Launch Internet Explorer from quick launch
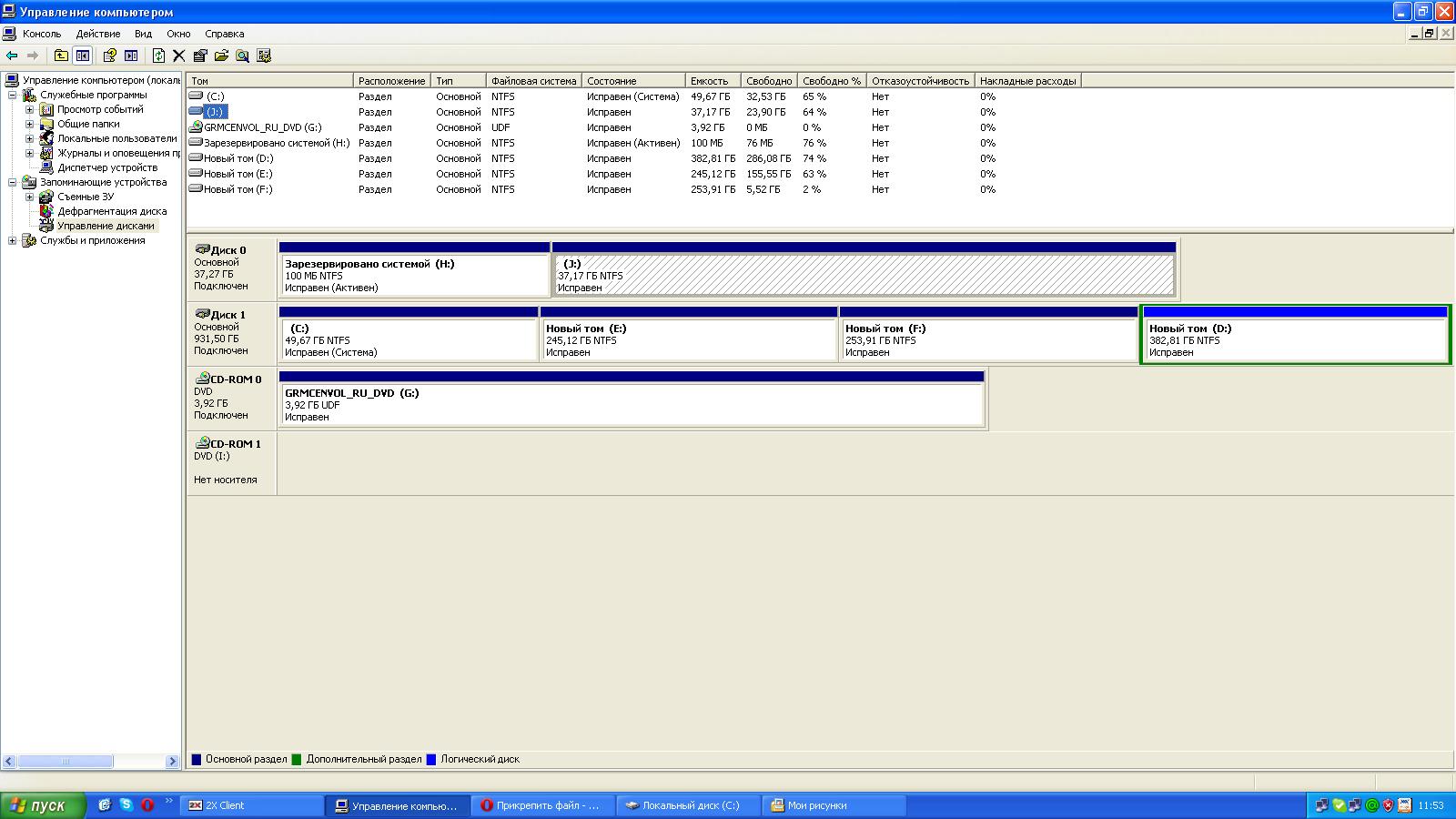1456x819 pixels. 105,804
